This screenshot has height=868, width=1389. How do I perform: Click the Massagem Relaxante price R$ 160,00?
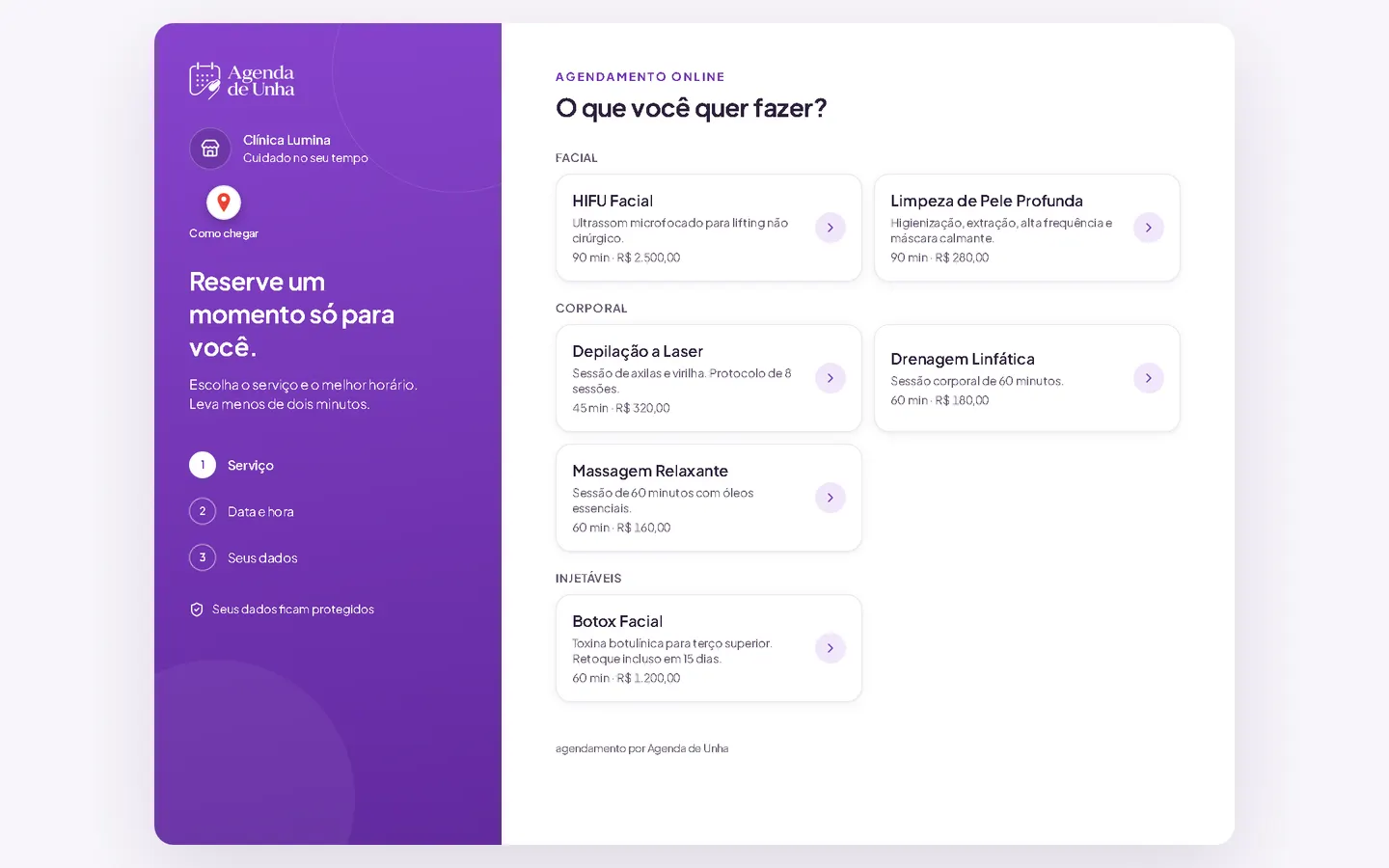click(x=643, y=528)
